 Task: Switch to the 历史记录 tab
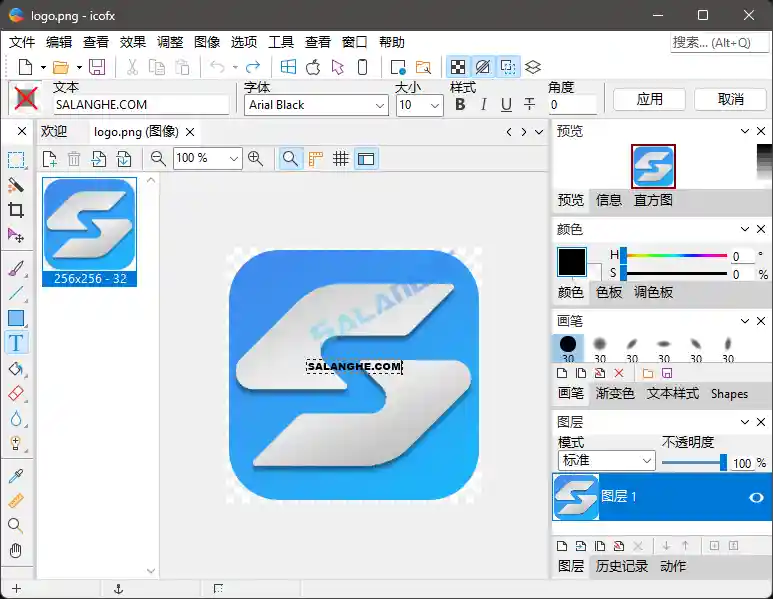coord(622,566)
